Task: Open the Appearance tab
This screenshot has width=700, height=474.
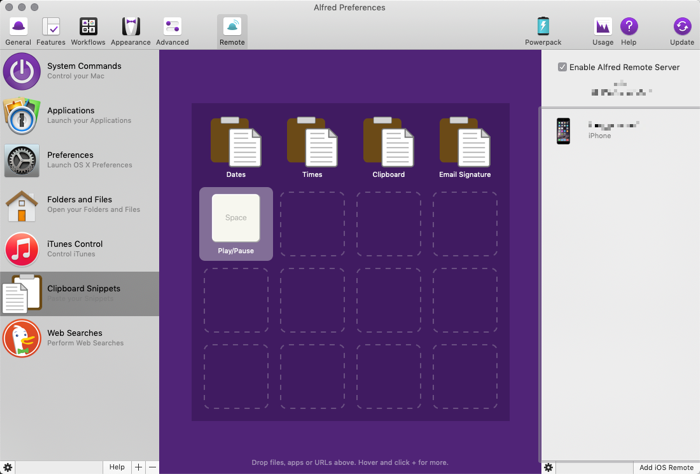Action: pyautogui.click(x=131, y=31)
